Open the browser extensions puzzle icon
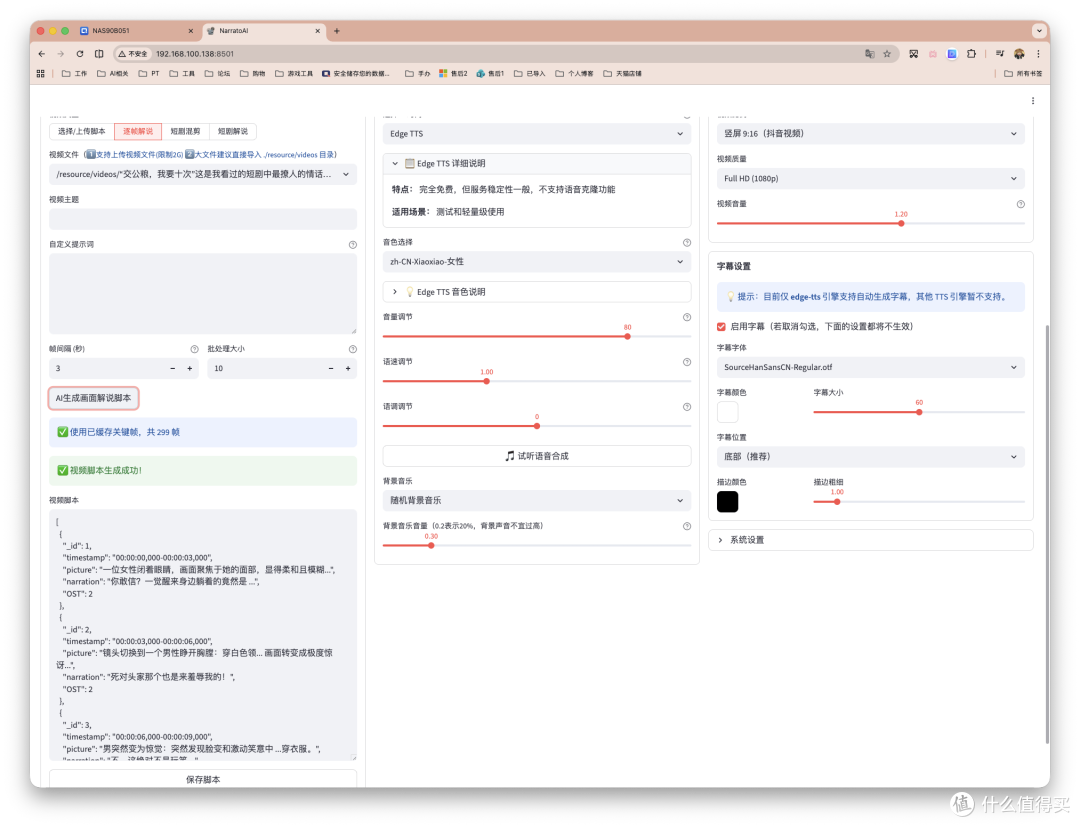Image resolution: width=1080 pixels, height=827 pixels. [971, 54]
